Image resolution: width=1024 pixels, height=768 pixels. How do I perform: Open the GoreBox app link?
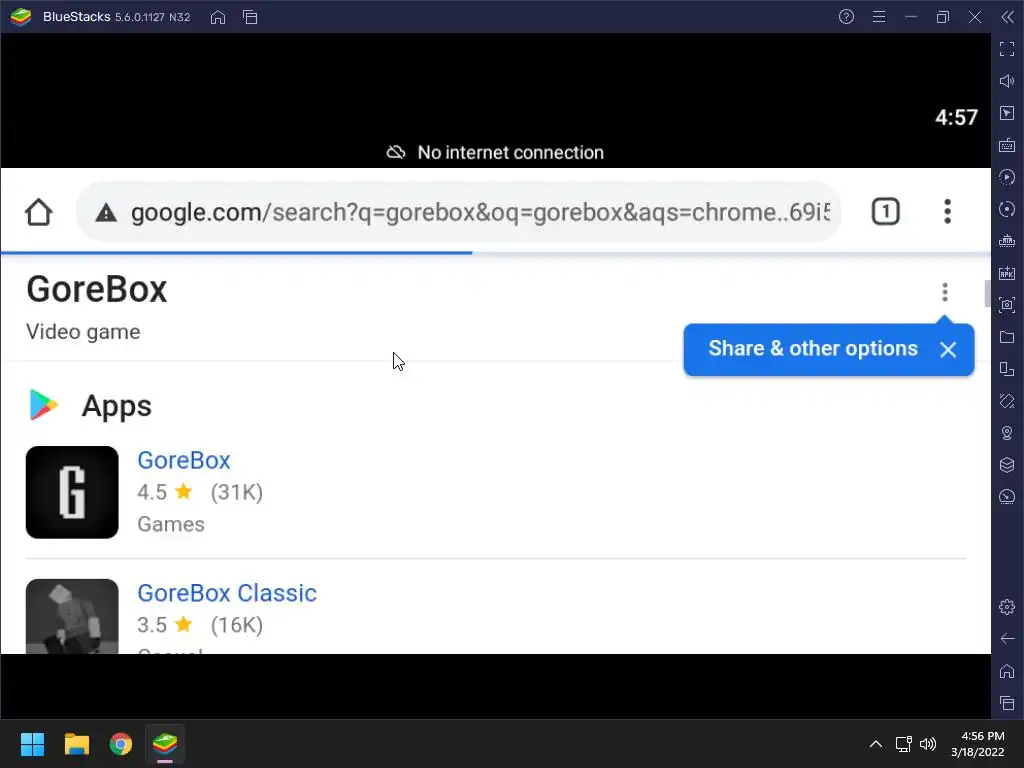pyautogui.click(x=184, y=460)
